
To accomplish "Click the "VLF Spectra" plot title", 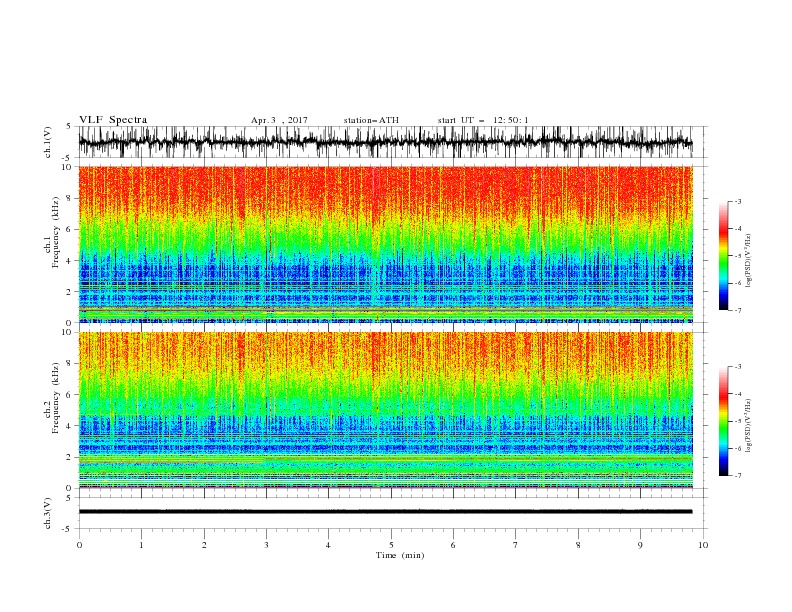I will (x=113, y=120).
